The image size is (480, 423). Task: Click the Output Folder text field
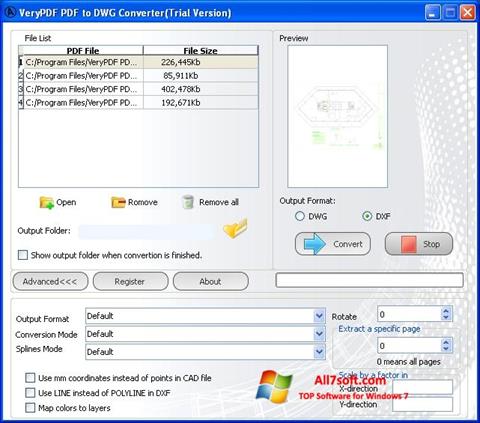tap(147, 231)
